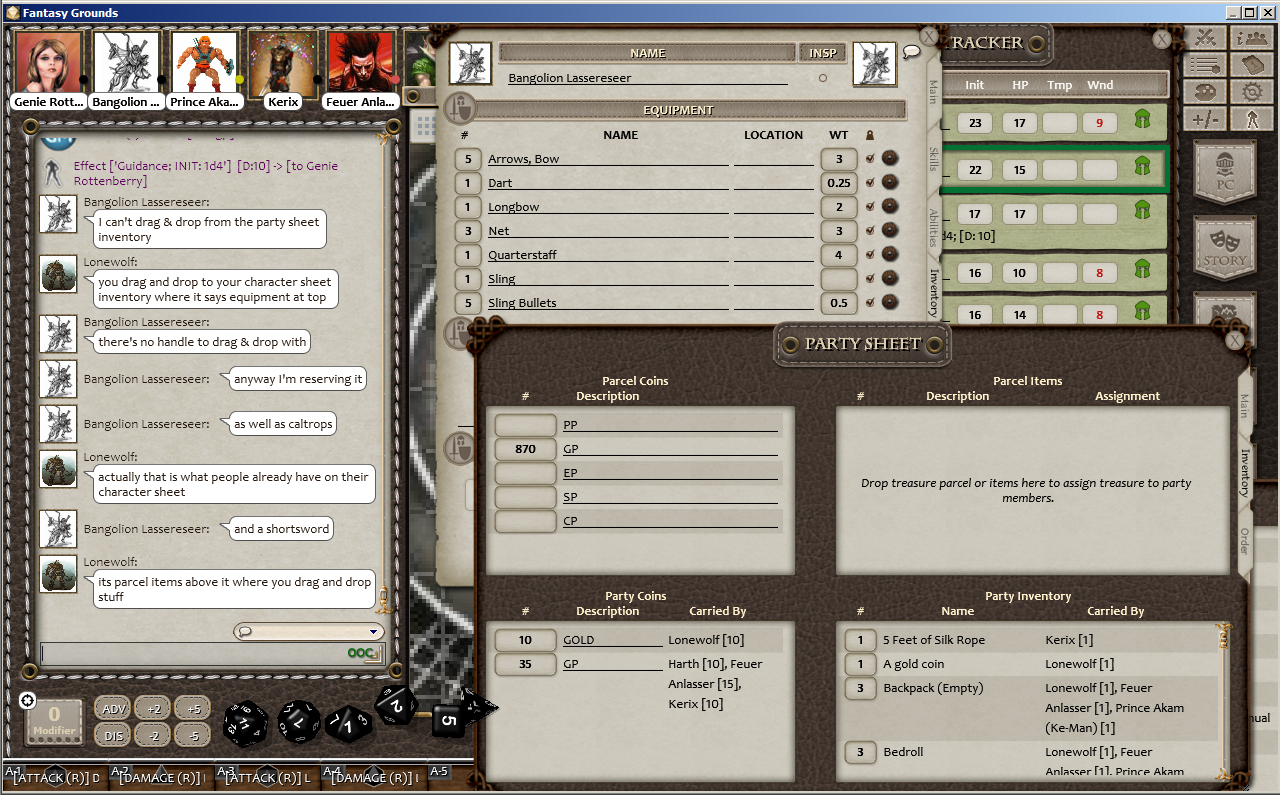Switch to Main tab on character sheet
This screenshot has width=1280, height=795.
933,92
